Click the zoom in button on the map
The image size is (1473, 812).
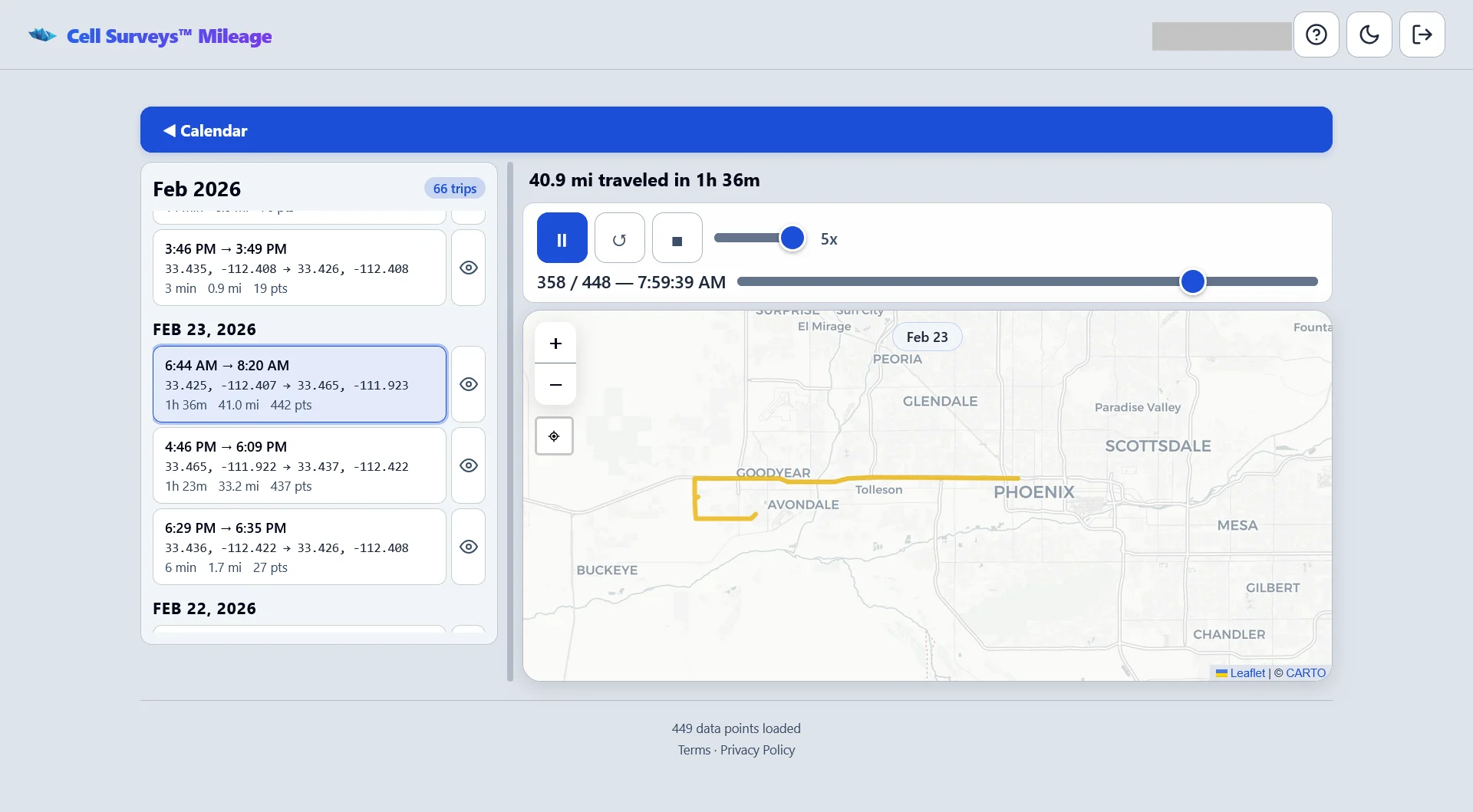(555, 343)
